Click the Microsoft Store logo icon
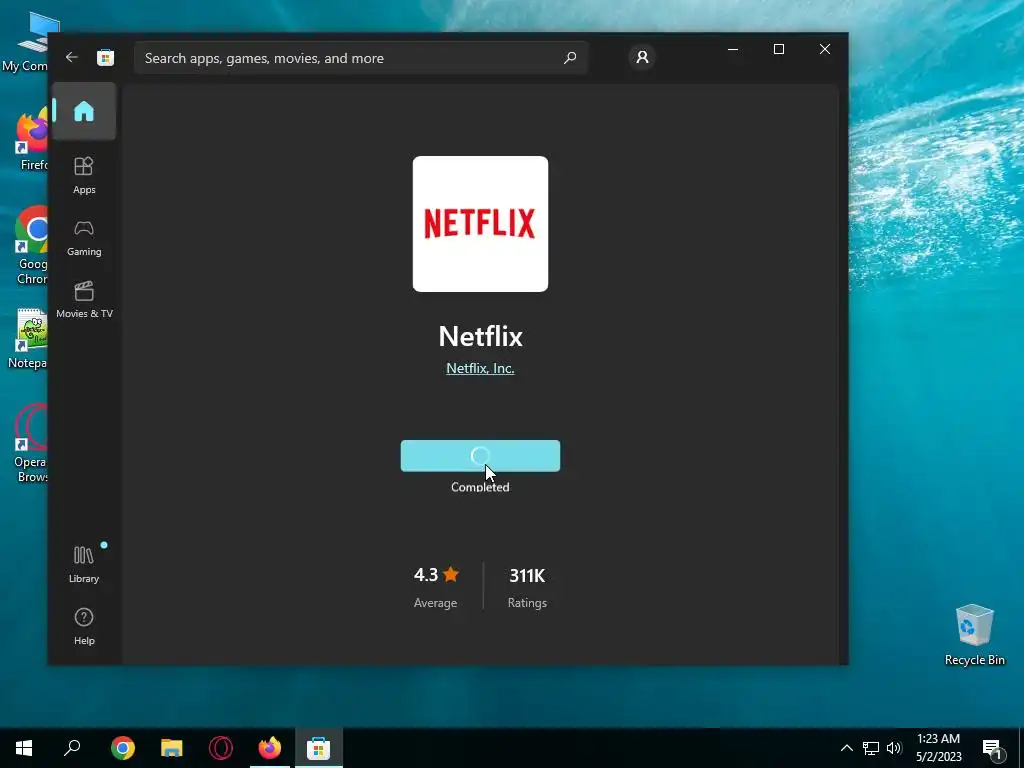Screen dimensions: 1024x768 [105, 57]
